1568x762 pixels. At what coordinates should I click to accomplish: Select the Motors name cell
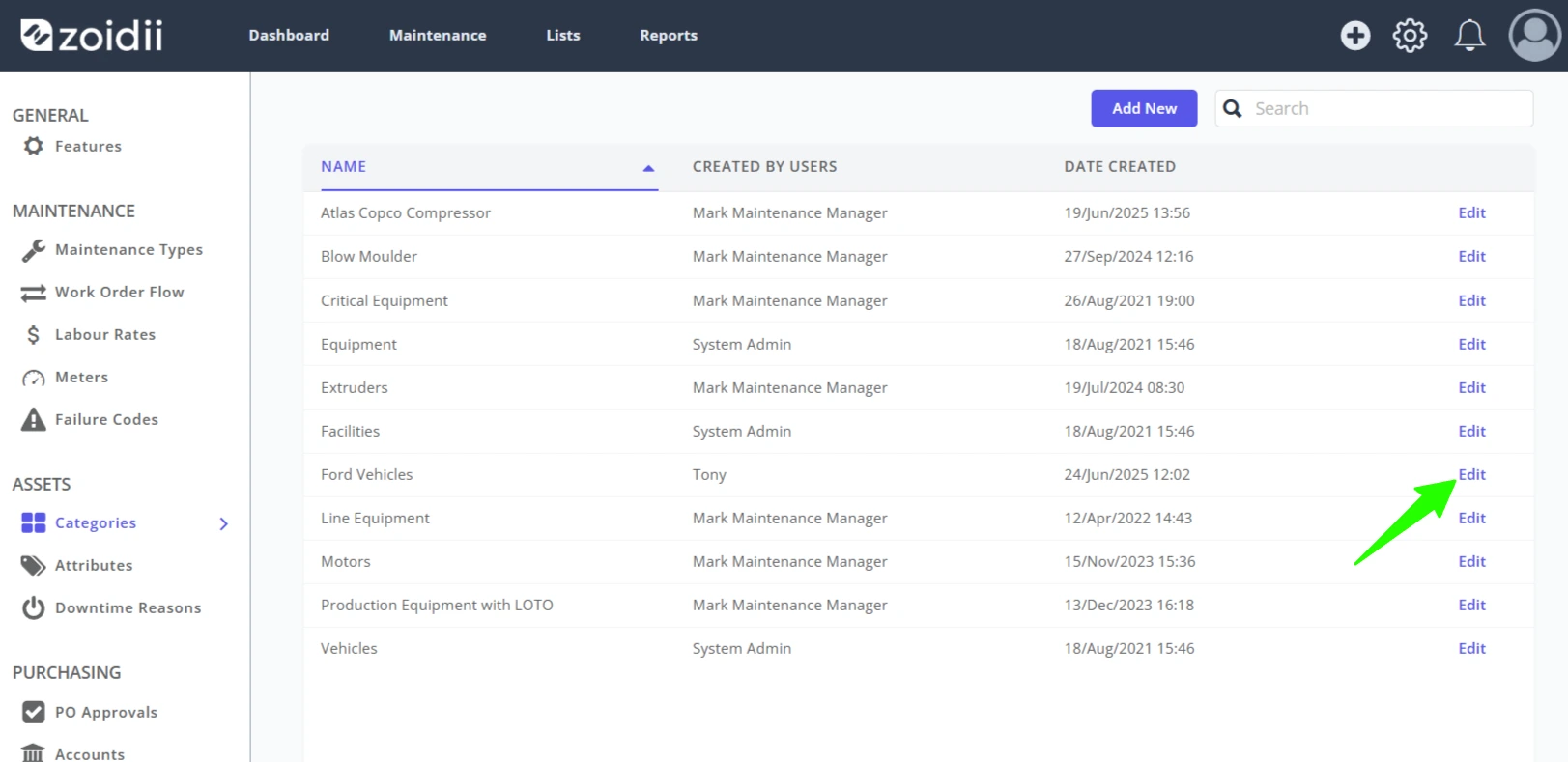pos(345,561)
